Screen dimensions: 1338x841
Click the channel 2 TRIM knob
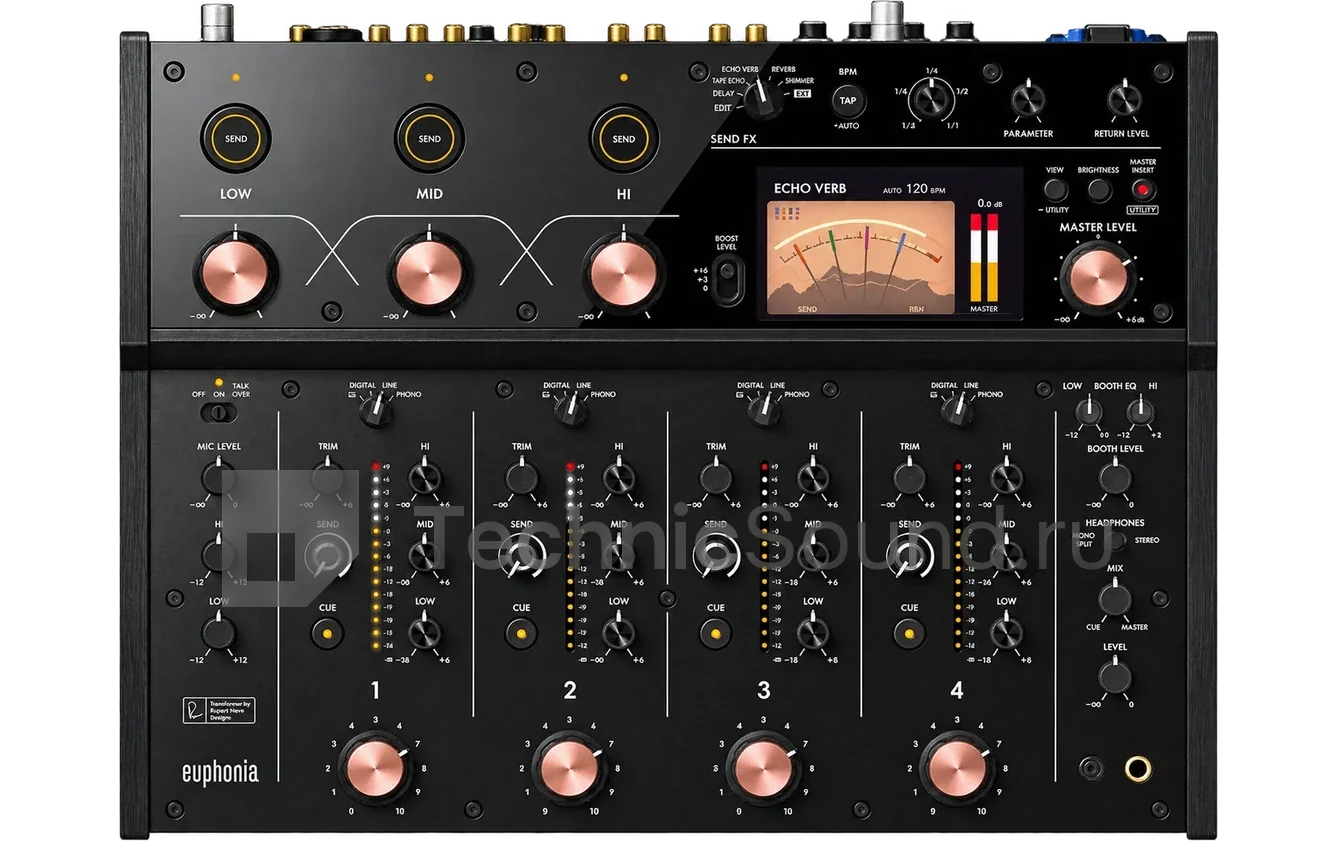tap(522, 478)
